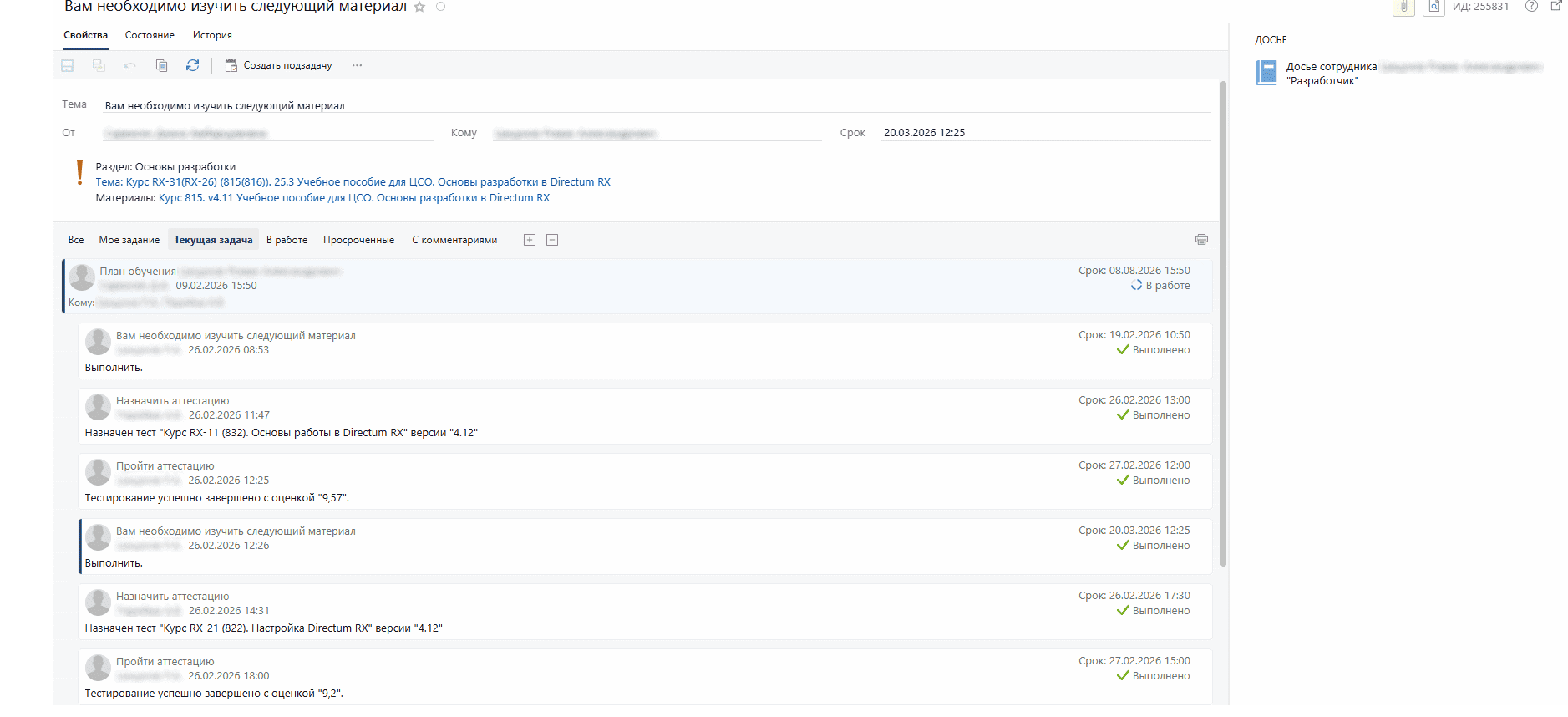This screenshot has width=1568, height=717.
Task: Click the vertical scrollbar of the task panel
Action: pyautogui.click(x=1223, y=334)
